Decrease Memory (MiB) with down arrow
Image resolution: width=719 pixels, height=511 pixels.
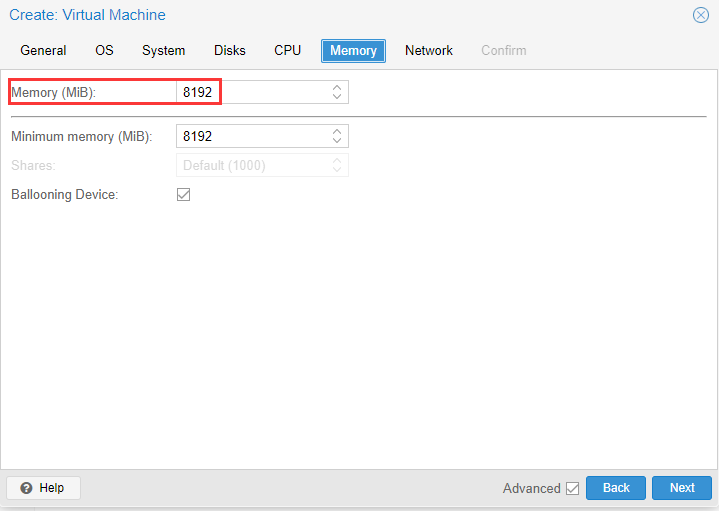click(337, 97)
